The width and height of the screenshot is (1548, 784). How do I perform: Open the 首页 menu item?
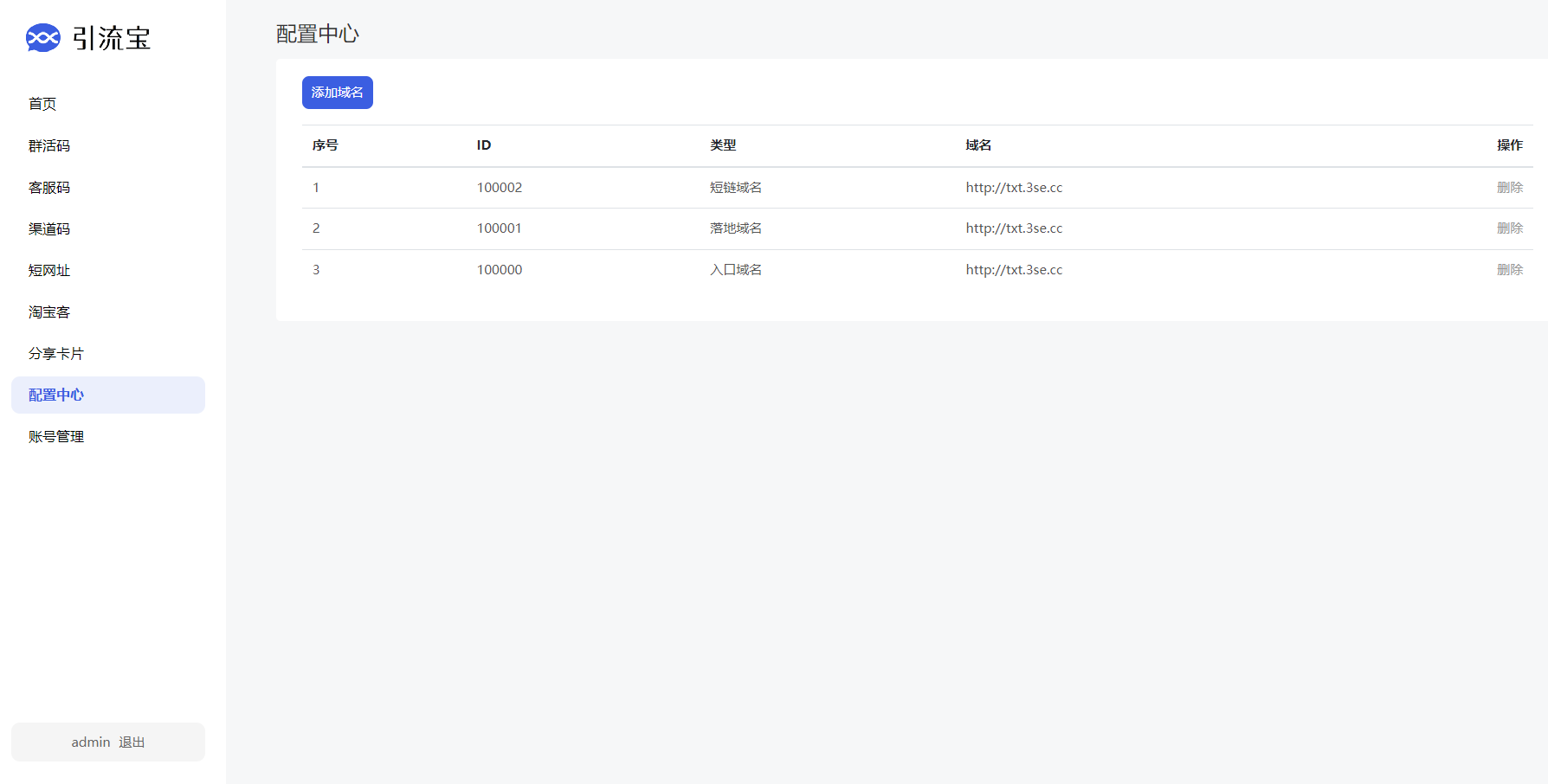pyautogui.click(x=42, y=104)
